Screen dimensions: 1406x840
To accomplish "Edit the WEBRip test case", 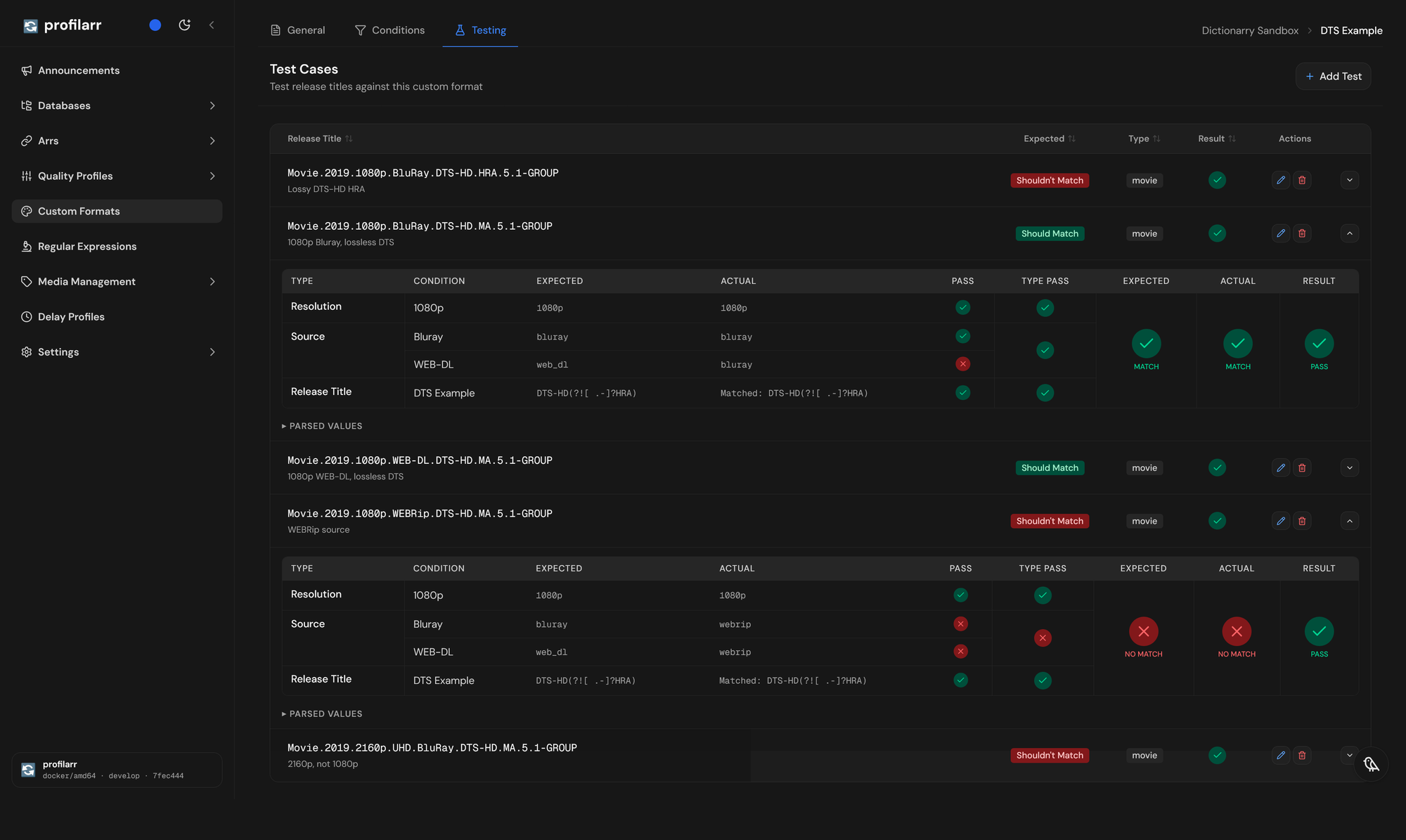I will 1281,521.
